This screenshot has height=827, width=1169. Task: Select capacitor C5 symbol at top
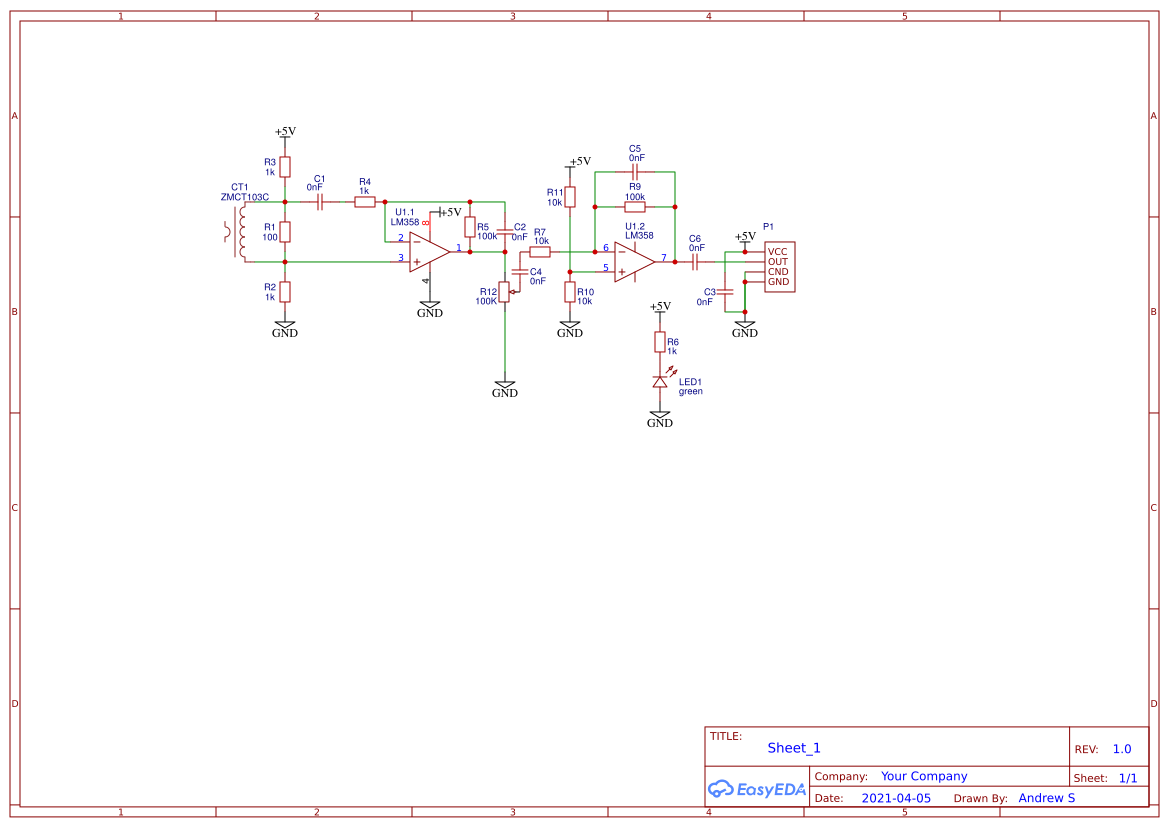click(634, 172)
